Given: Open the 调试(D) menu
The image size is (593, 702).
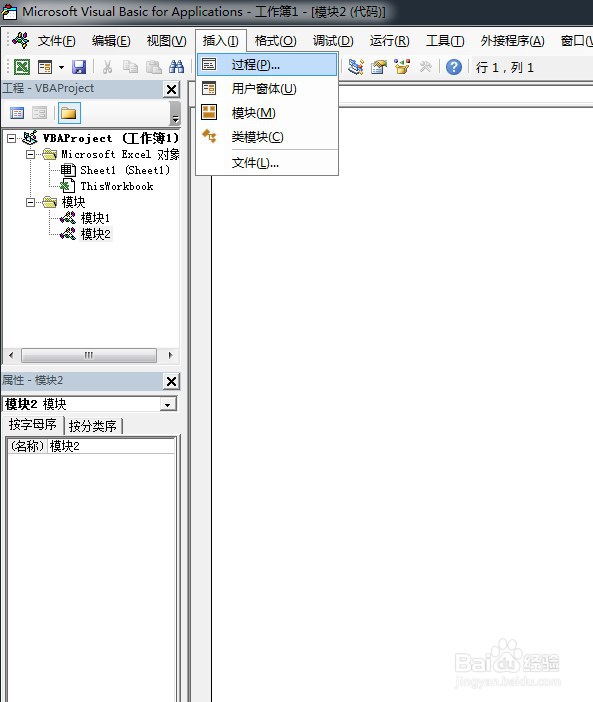Looking at the screenshot, I should [333, 41].
